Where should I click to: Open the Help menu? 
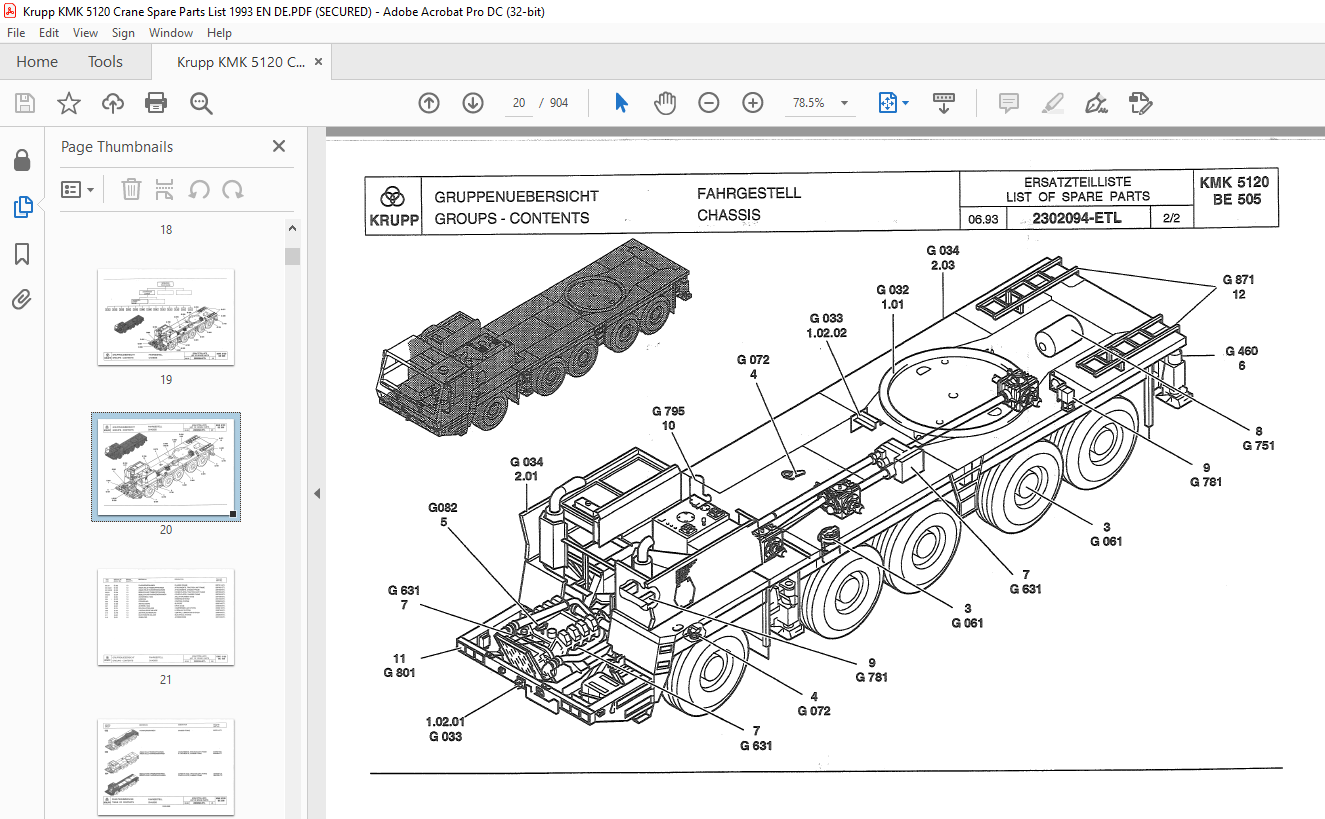point(219,32)
